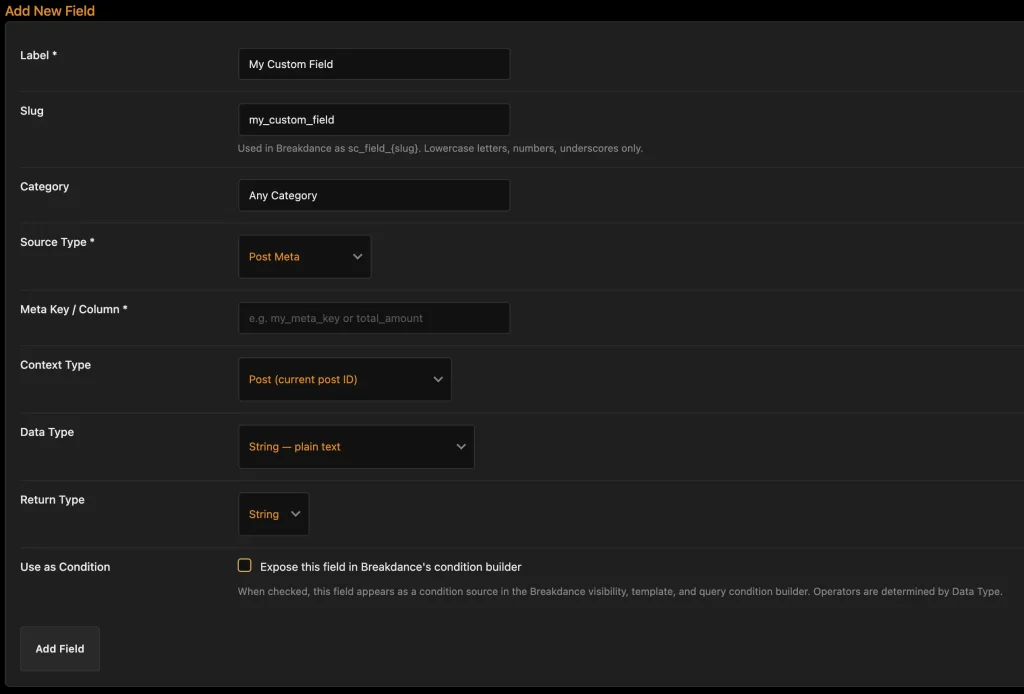Focus the Meta Key / Column input
This screenshot has width=1024, height=694.
click(374, 318)
